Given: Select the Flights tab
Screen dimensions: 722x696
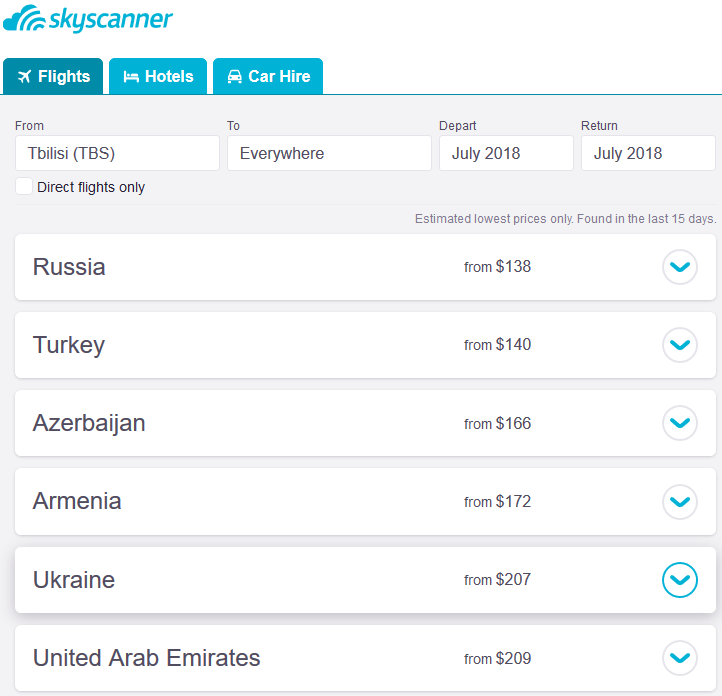Looking at the screenshot, I should [53, 76].
